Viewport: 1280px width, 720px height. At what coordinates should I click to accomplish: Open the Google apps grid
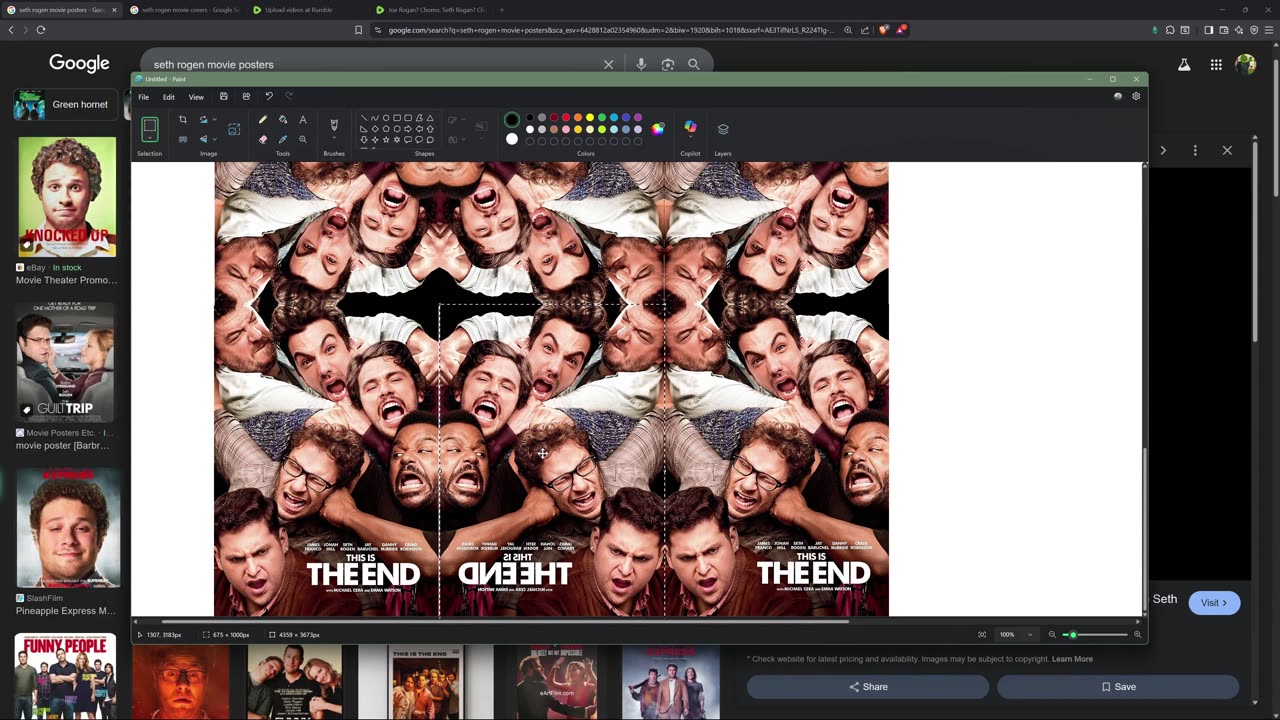pos(1216,65)
